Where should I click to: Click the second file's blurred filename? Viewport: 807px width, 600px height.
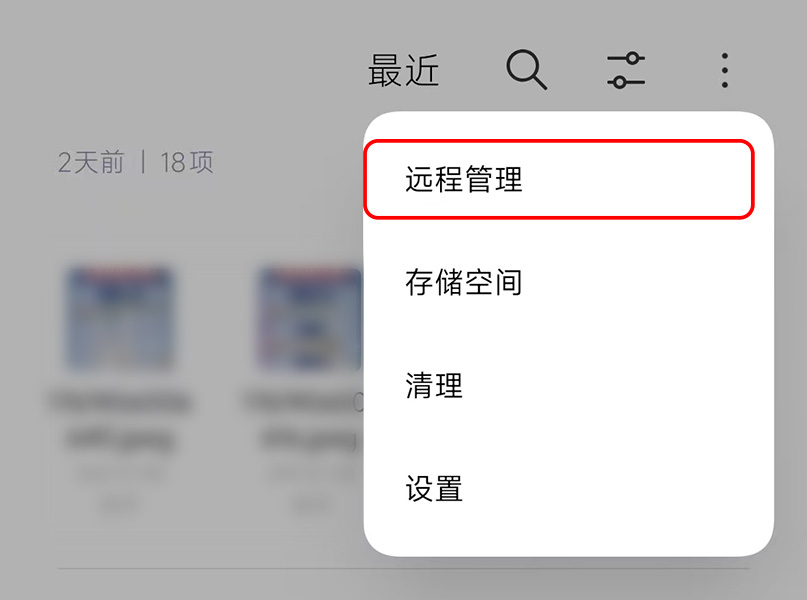click(x=304, y=420)
